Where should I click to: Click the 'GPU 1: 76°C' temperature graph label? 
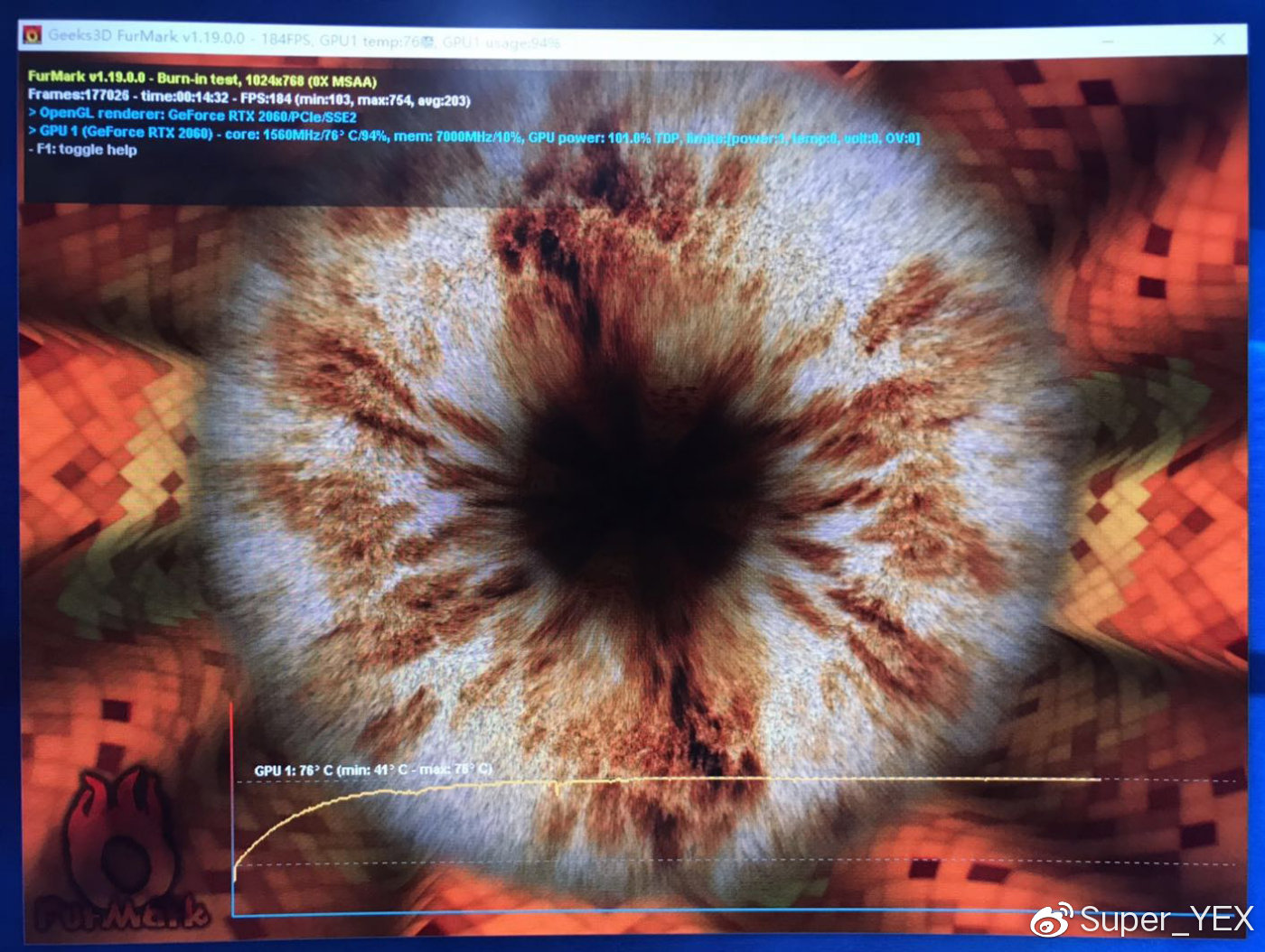click(x=372, y=770)
